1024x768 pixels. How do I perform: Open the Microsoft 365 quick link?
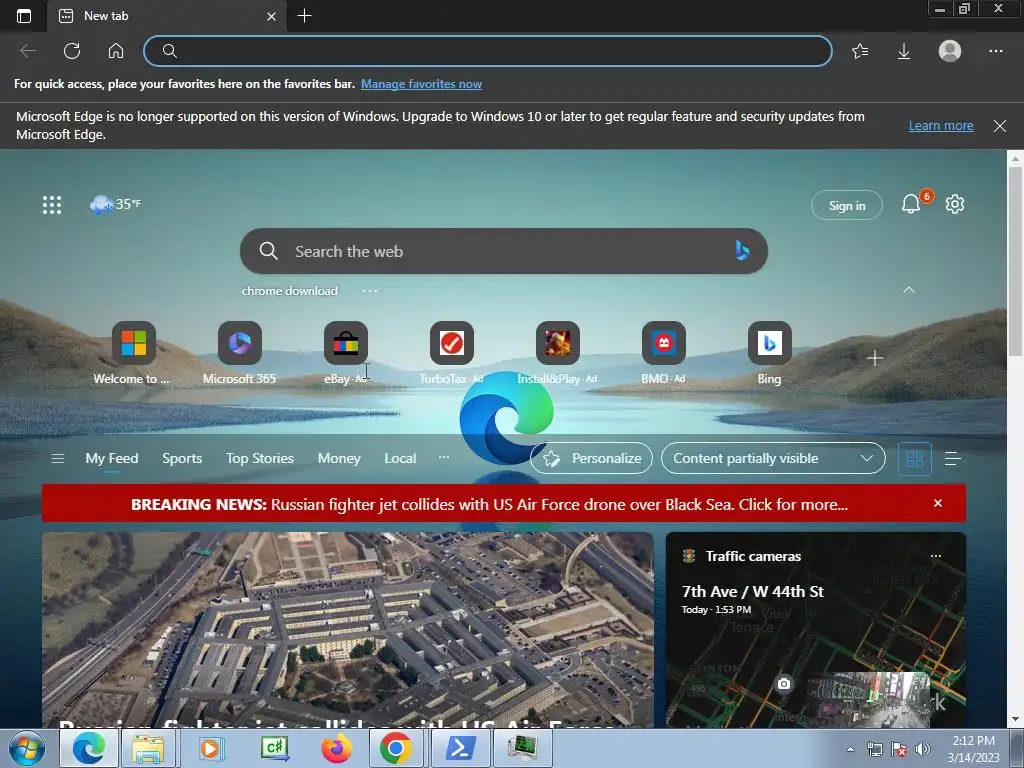(240, 353)
